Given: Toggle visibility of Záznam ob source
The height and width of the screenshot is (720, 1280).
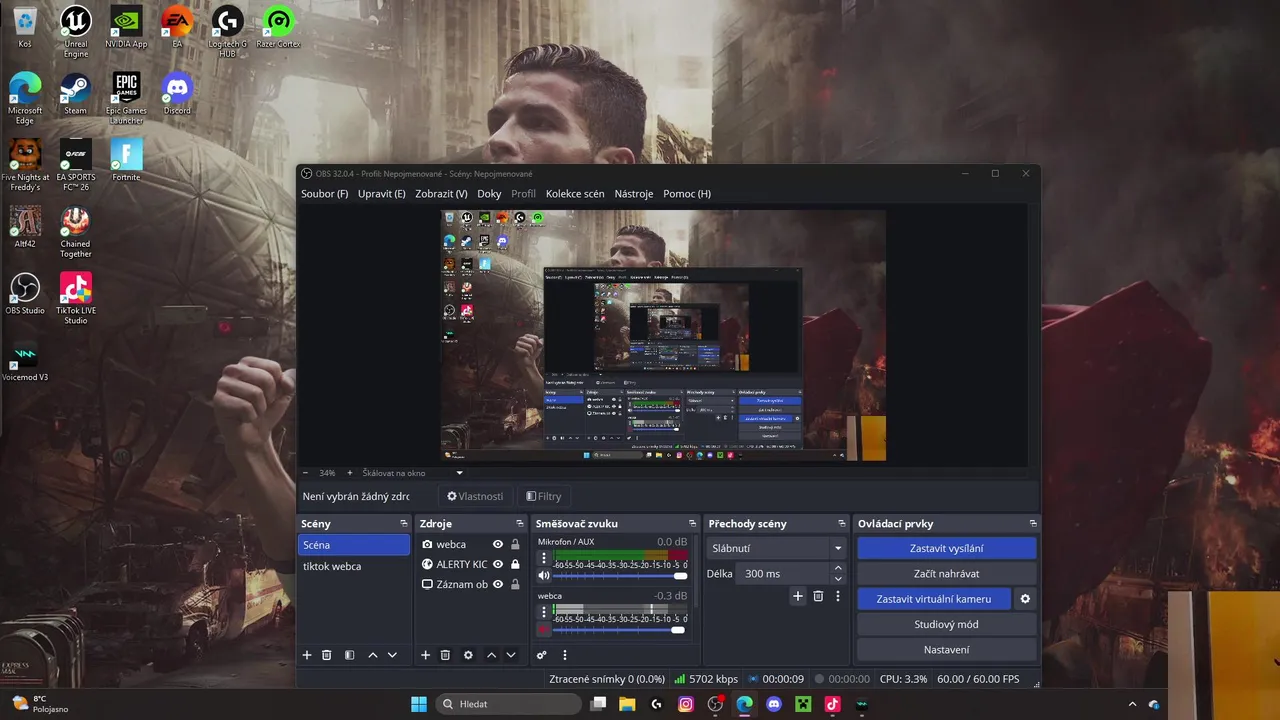Looking at the screenshot, I should (498, 584).
